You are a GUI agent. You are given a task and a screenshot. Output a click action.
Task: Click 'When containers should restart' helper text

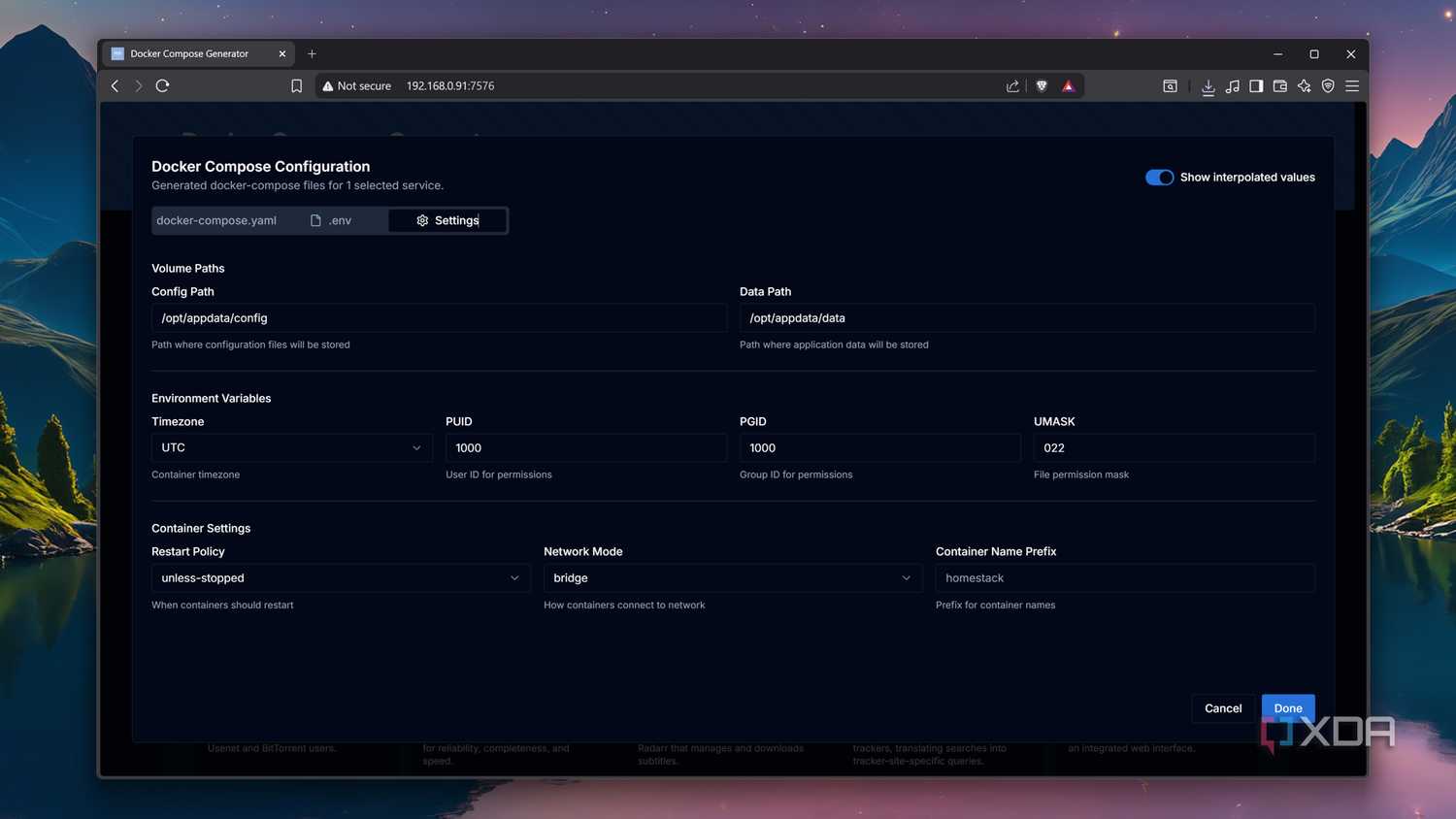(222, 605)
